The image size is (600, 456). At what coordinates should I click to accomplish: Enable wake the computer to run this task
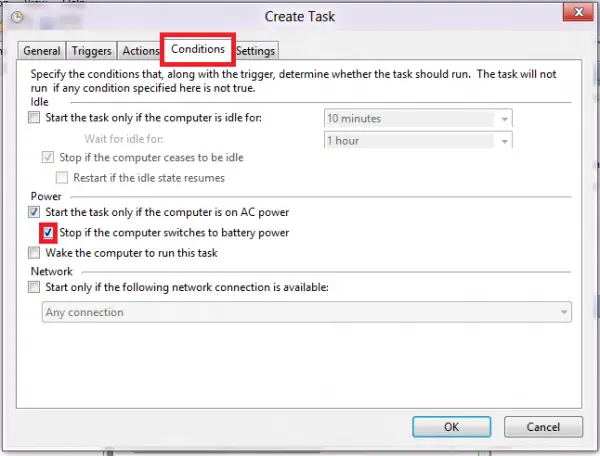click(x=34, y=252)
